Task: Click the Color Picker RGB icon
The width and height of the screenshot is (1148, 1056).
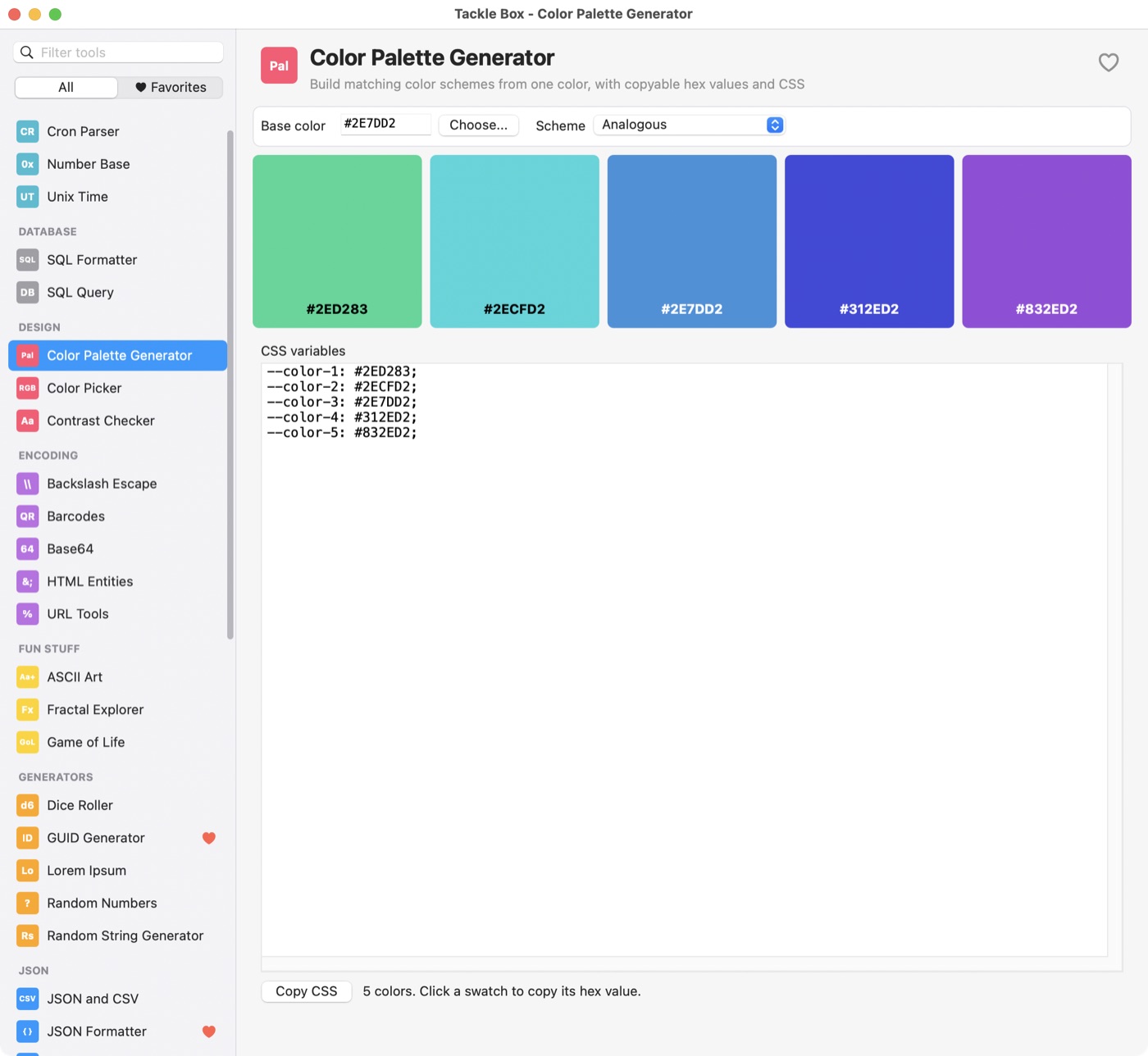Action: pyautogui.click(x=27, y=388)
